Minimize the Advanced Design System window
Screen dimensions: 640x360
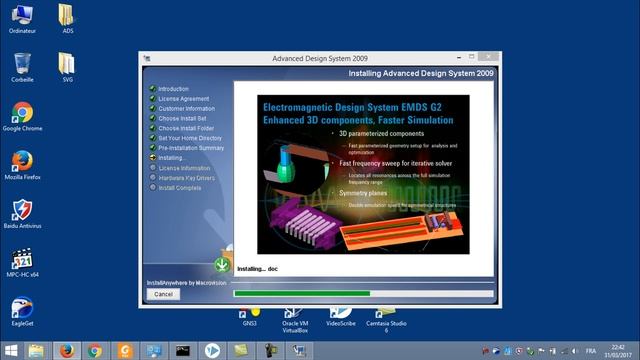tap(459, 58)
